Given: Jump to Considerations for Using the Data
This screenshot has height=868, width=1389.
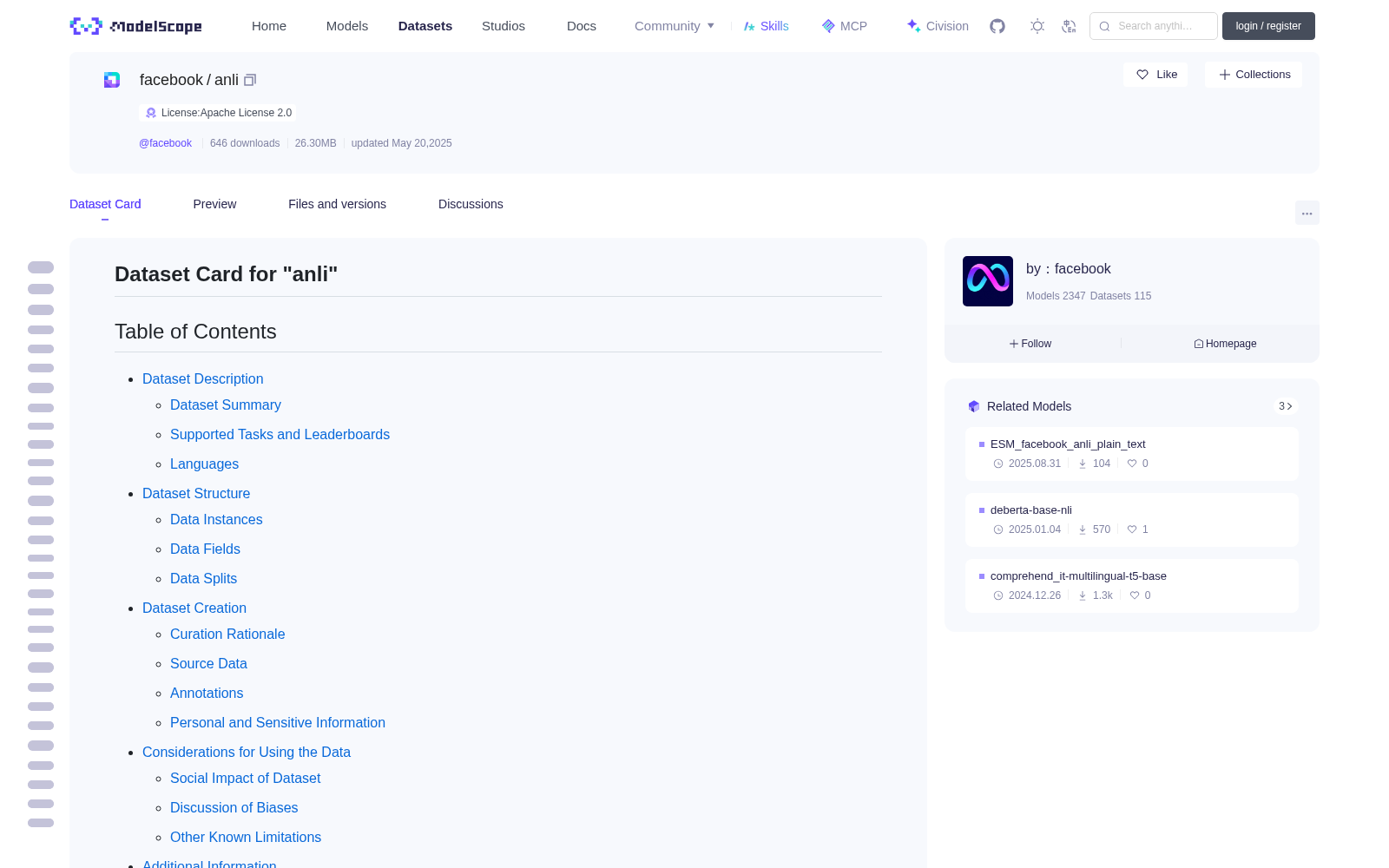Looking at the screenshot, I should point(247,753).
